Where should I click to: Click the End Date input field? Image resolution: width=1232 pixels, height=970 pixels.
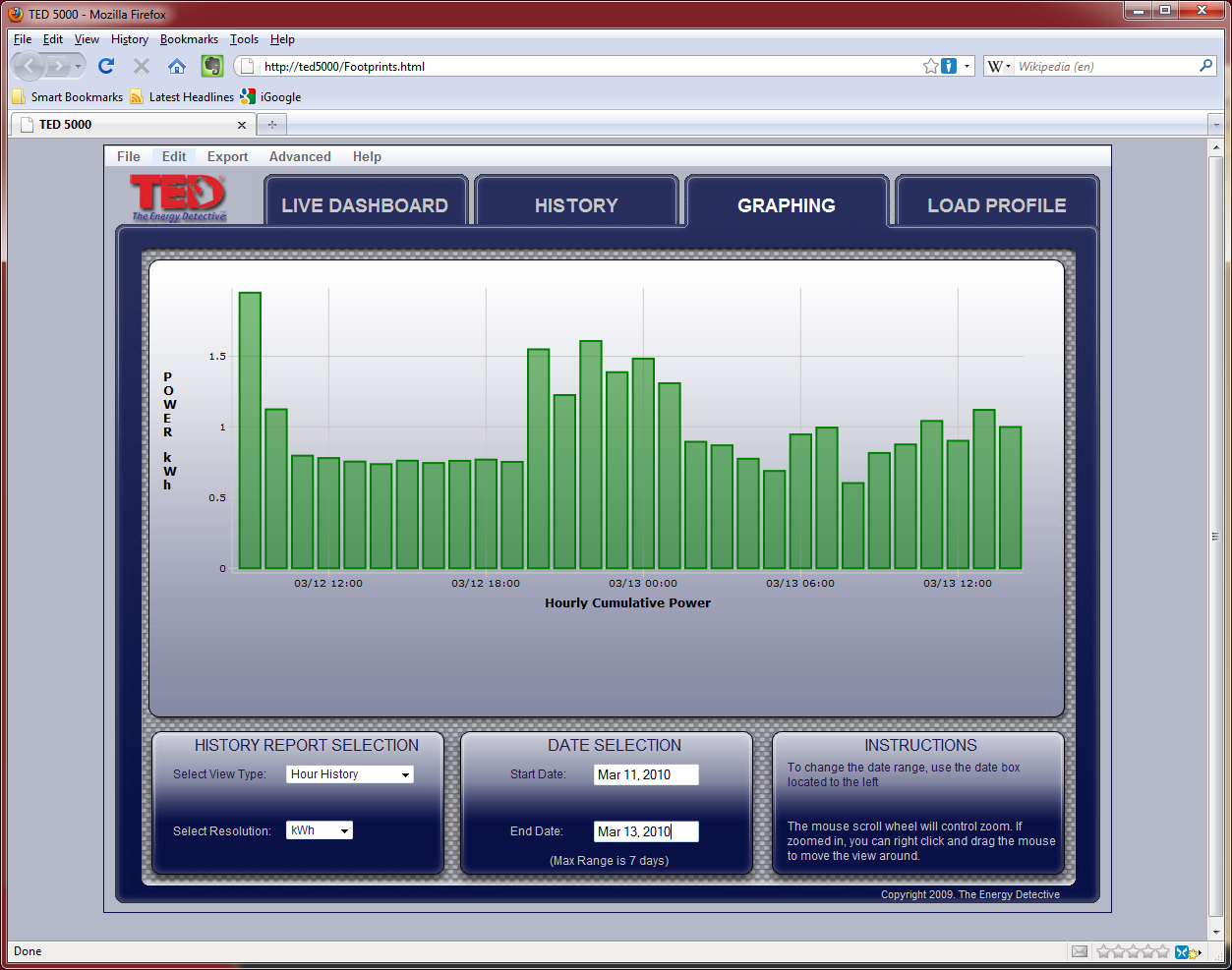point(646,831)
